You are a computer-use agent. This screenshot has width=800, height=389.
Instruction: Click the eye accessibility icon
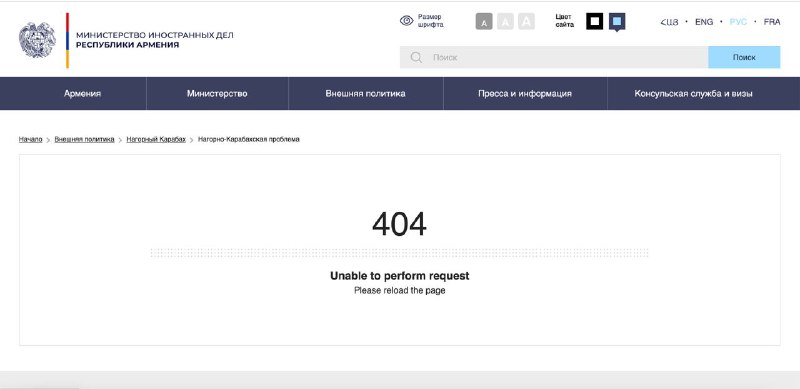click(407, 20)
